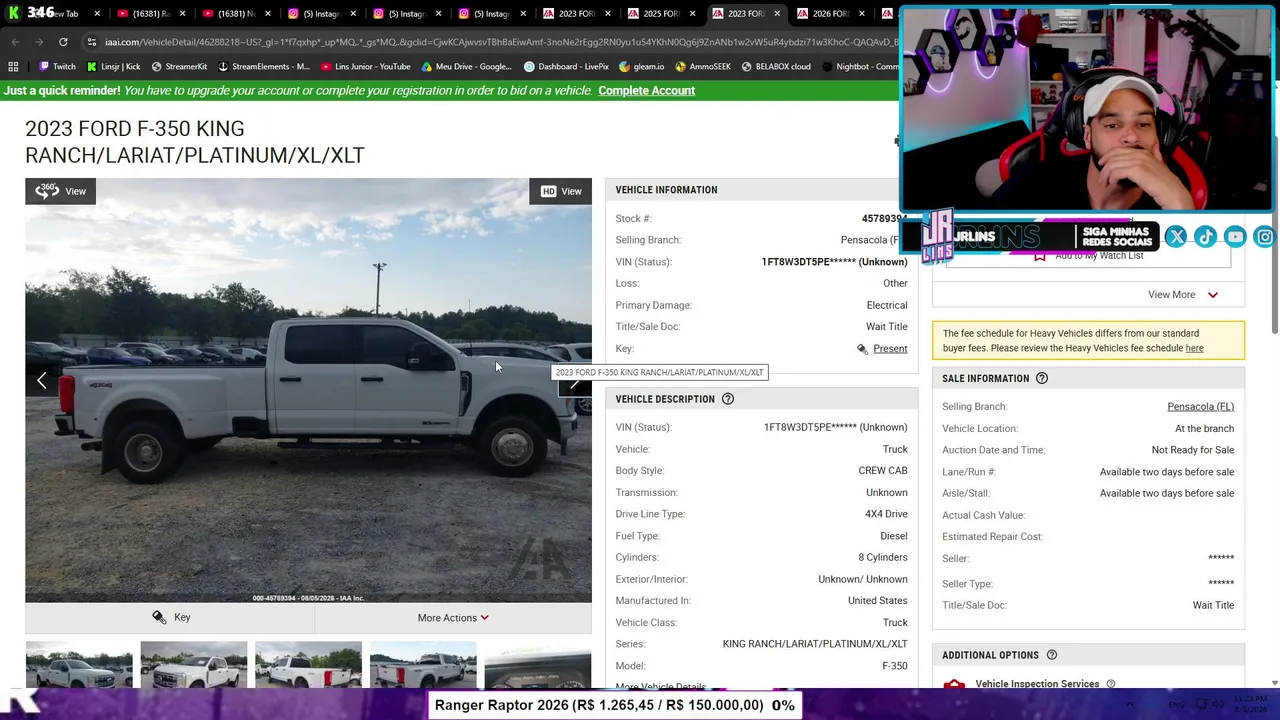Image resolution: width=1280 pixels, height=720 pixels.
Task: Open the StreamElements bookmark
Action: coord(264,67)
